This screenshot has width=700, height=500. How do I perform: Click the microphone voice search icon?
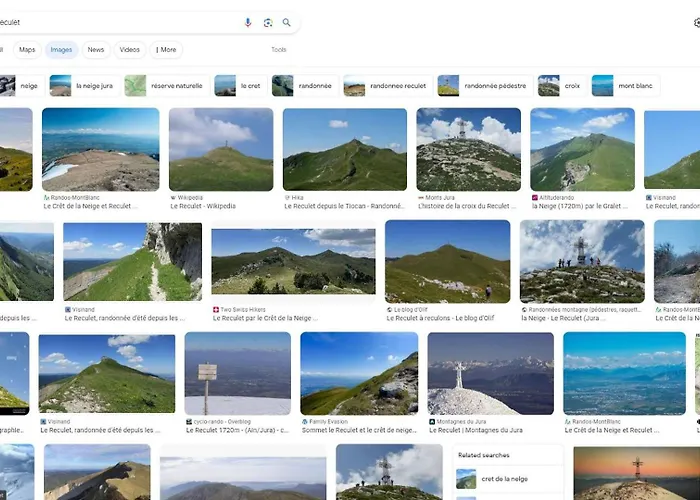tap(248, 22)
